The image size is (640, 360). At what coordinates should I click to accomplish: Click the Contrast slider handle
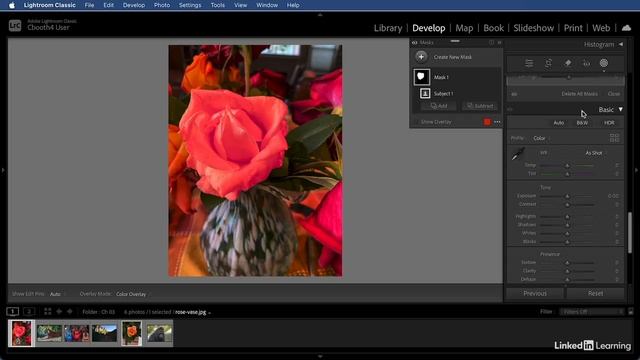click(567, 204)
